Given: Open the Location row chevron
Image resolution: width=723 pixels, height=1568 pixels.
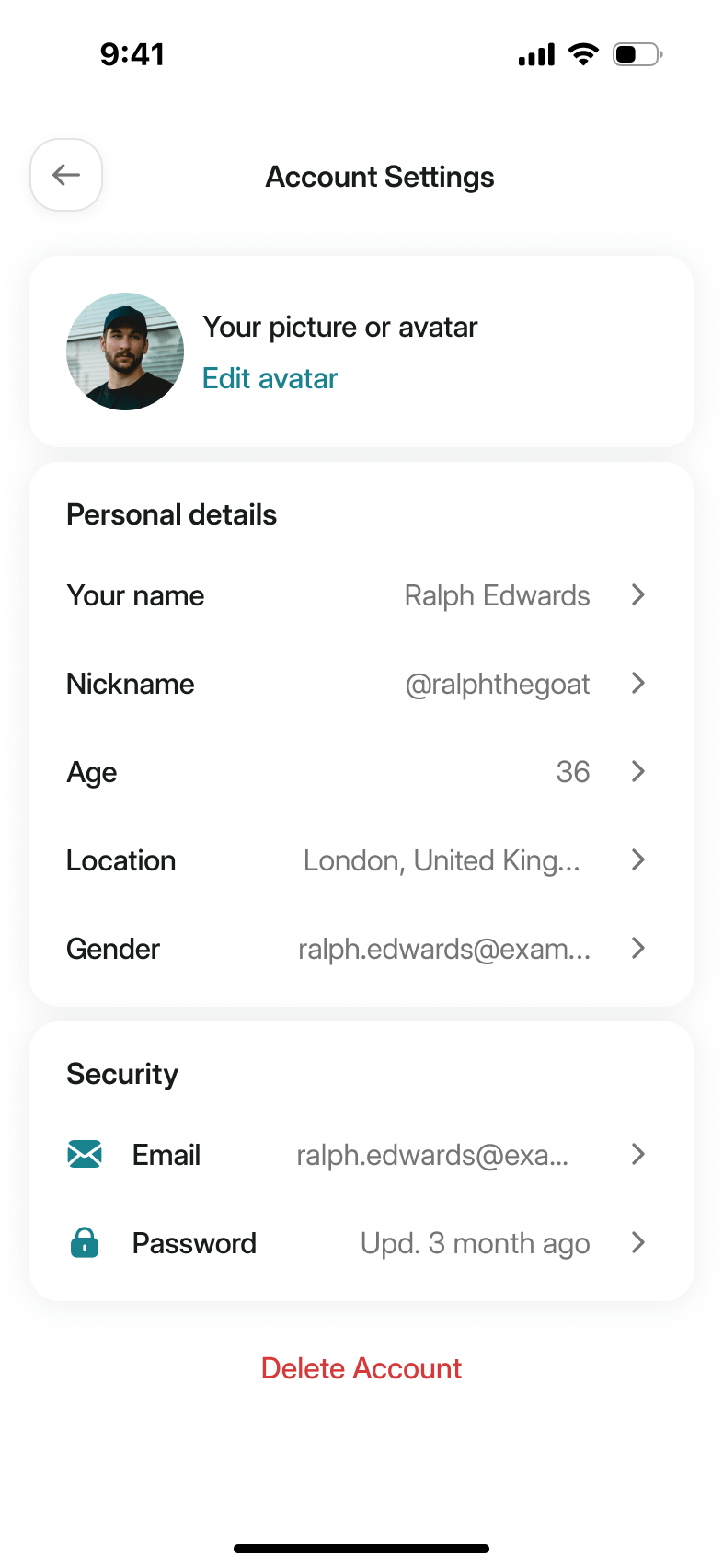Looking at the screenshot, I should (x=638, y=860).
